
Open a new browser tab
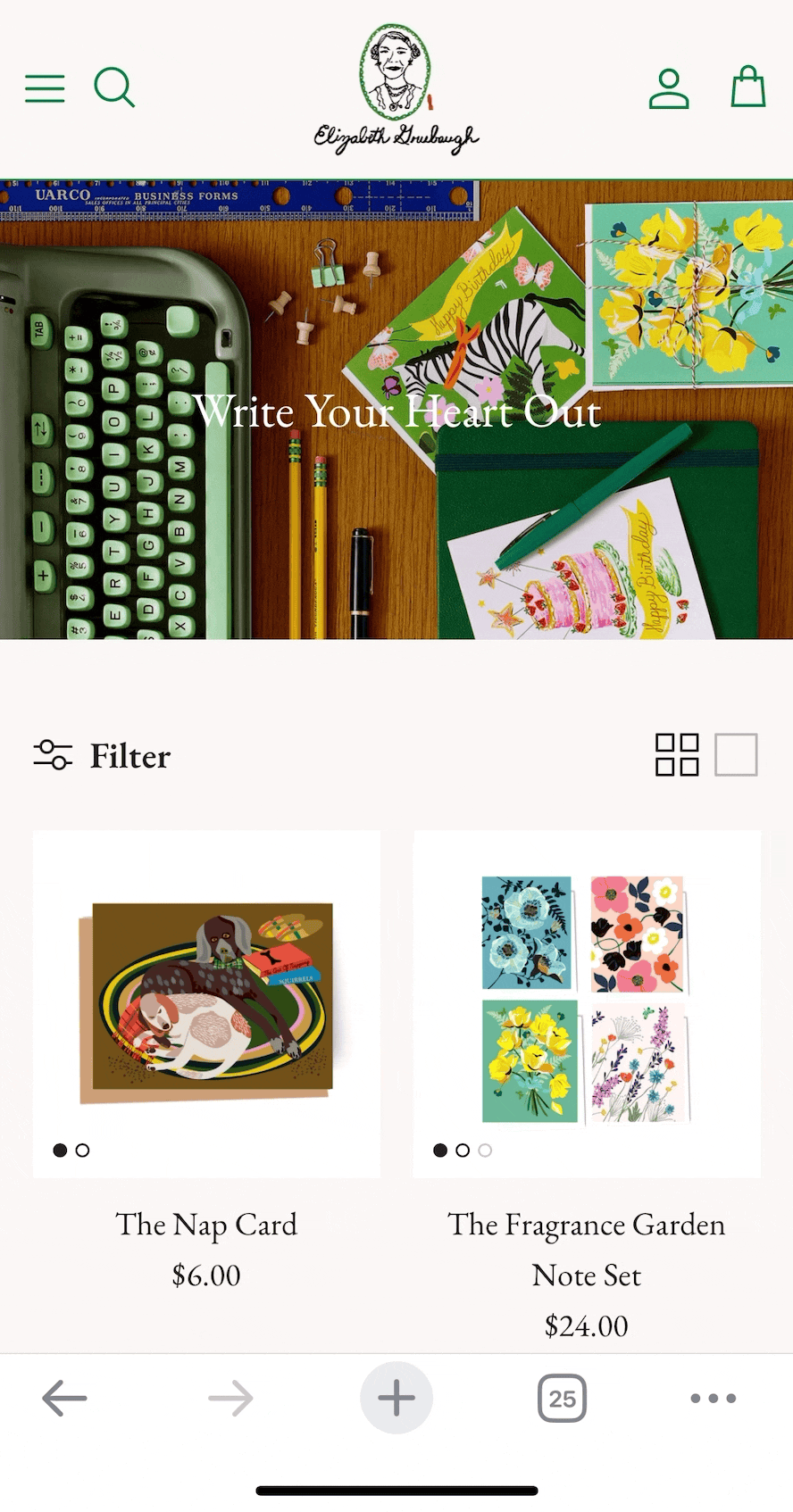coord(396,1398)
